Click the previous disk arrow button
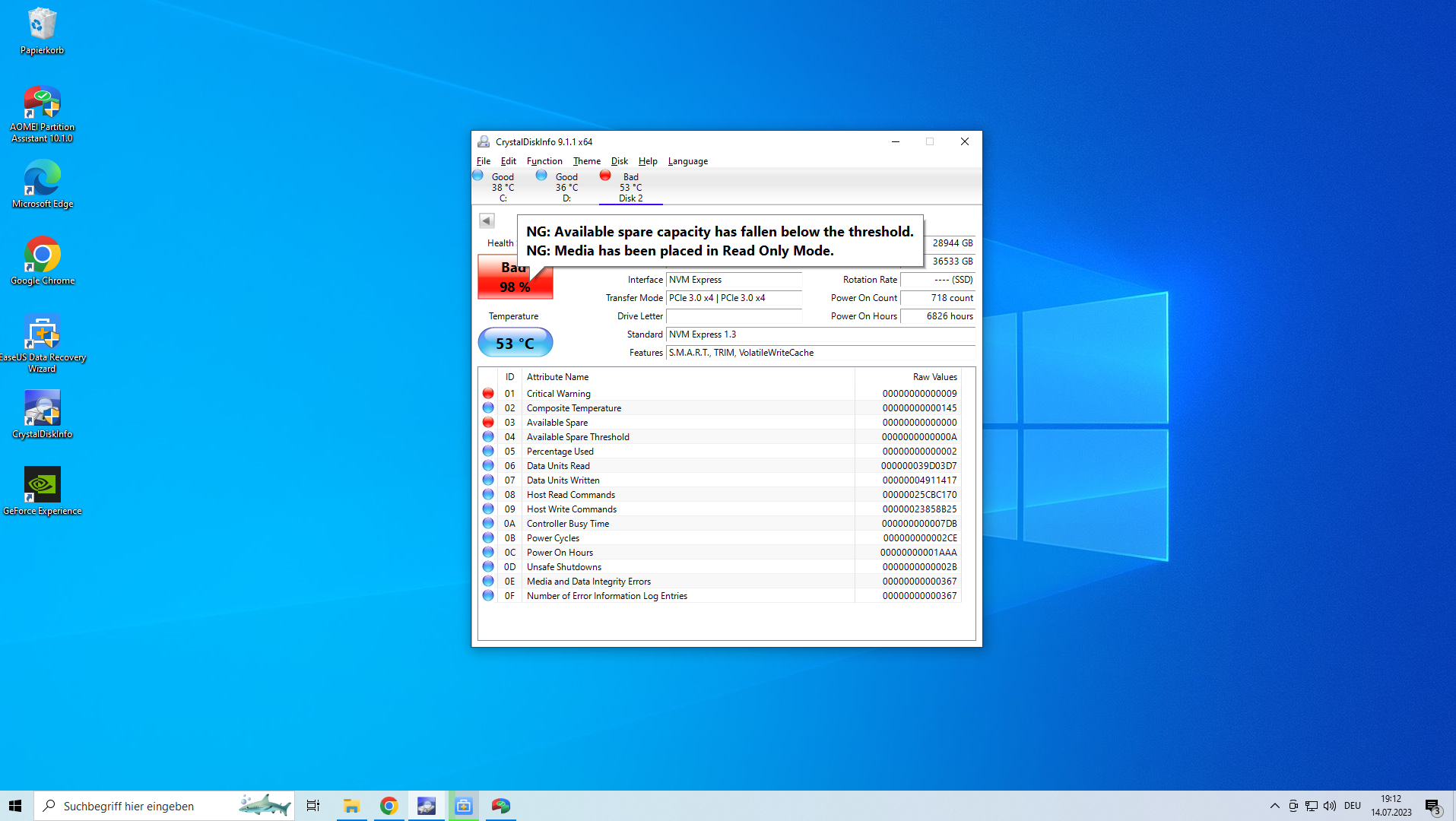1456x821 pixels. coord(486,220)
